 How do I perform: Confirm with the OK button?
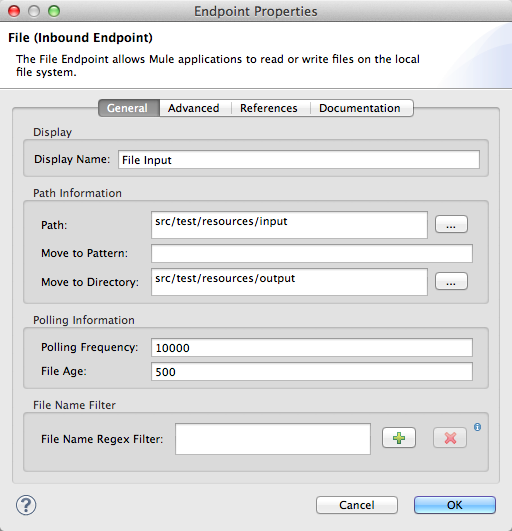(455, 505)
